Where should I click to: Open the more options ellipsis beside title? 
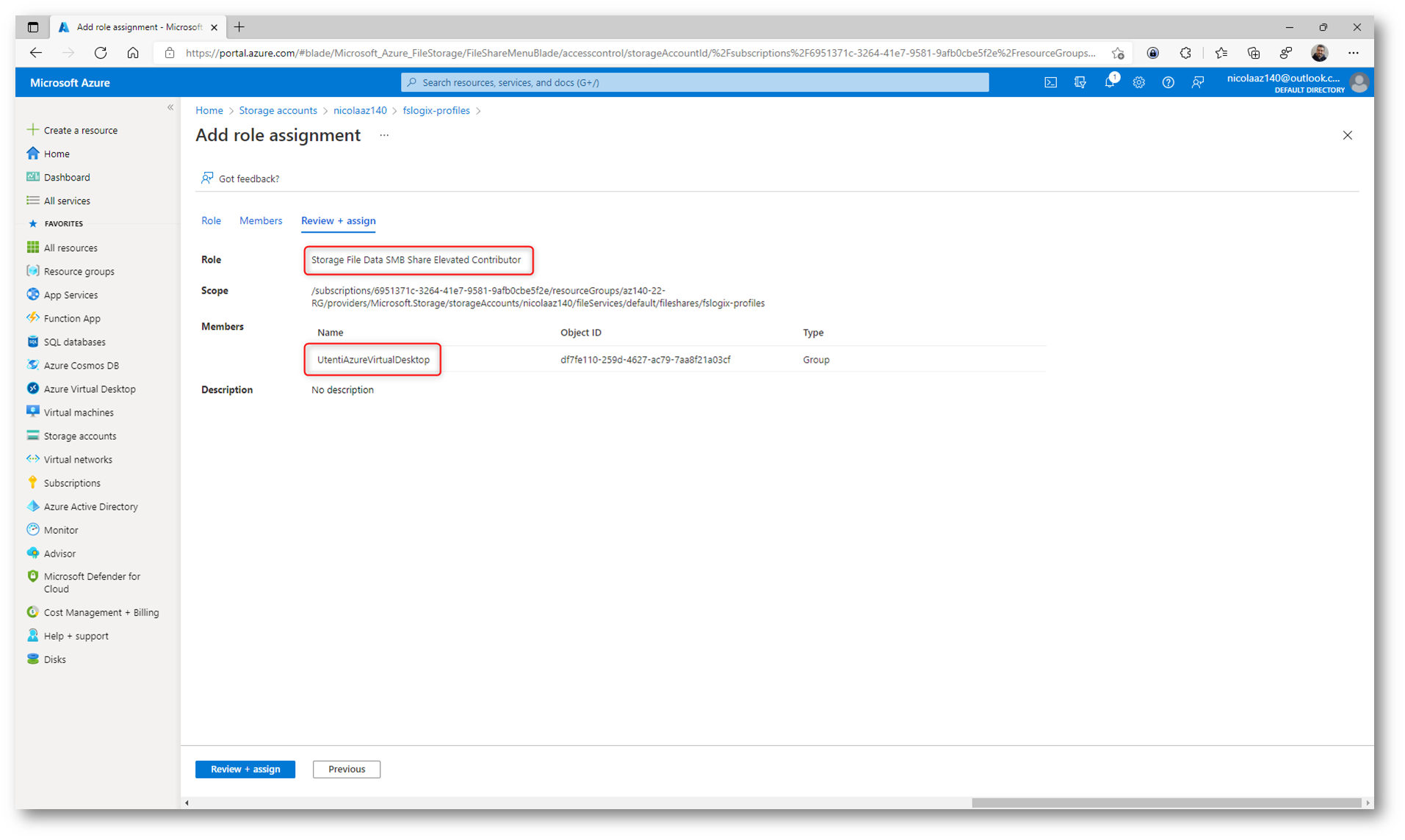[384, 135]
